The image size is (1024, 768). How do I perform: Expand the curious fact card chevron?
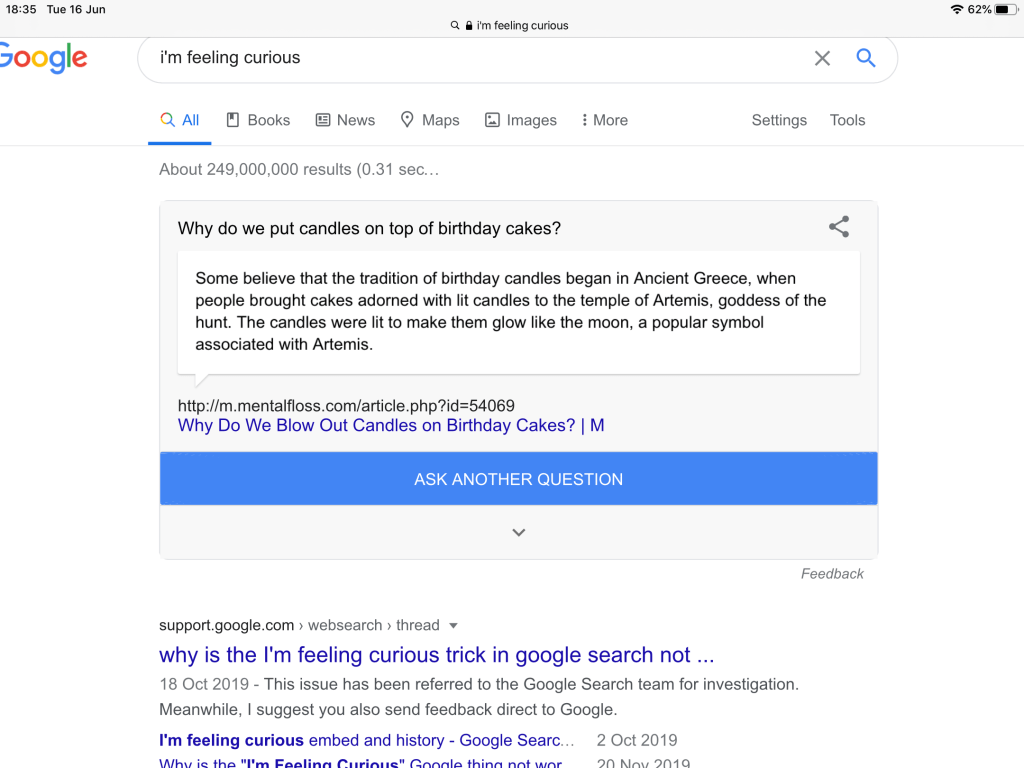click(518, 533)
